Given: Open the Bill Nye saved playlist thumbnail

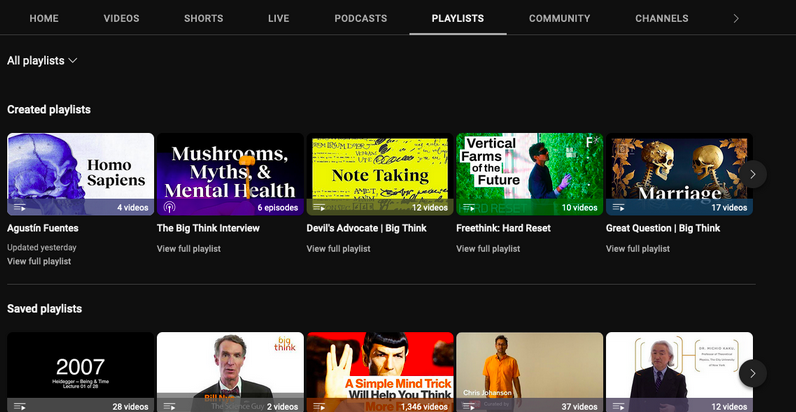Looking at the screenshot, I should tap(230, 372).
